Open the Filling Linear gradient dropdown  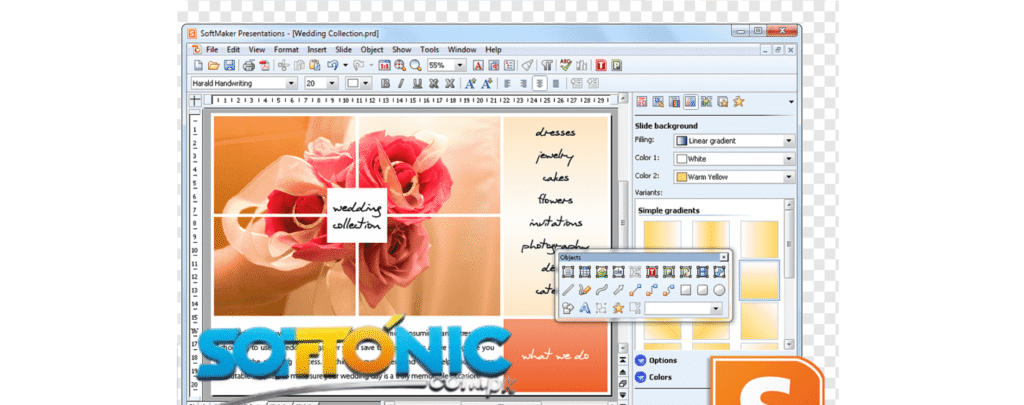point(789,140)
